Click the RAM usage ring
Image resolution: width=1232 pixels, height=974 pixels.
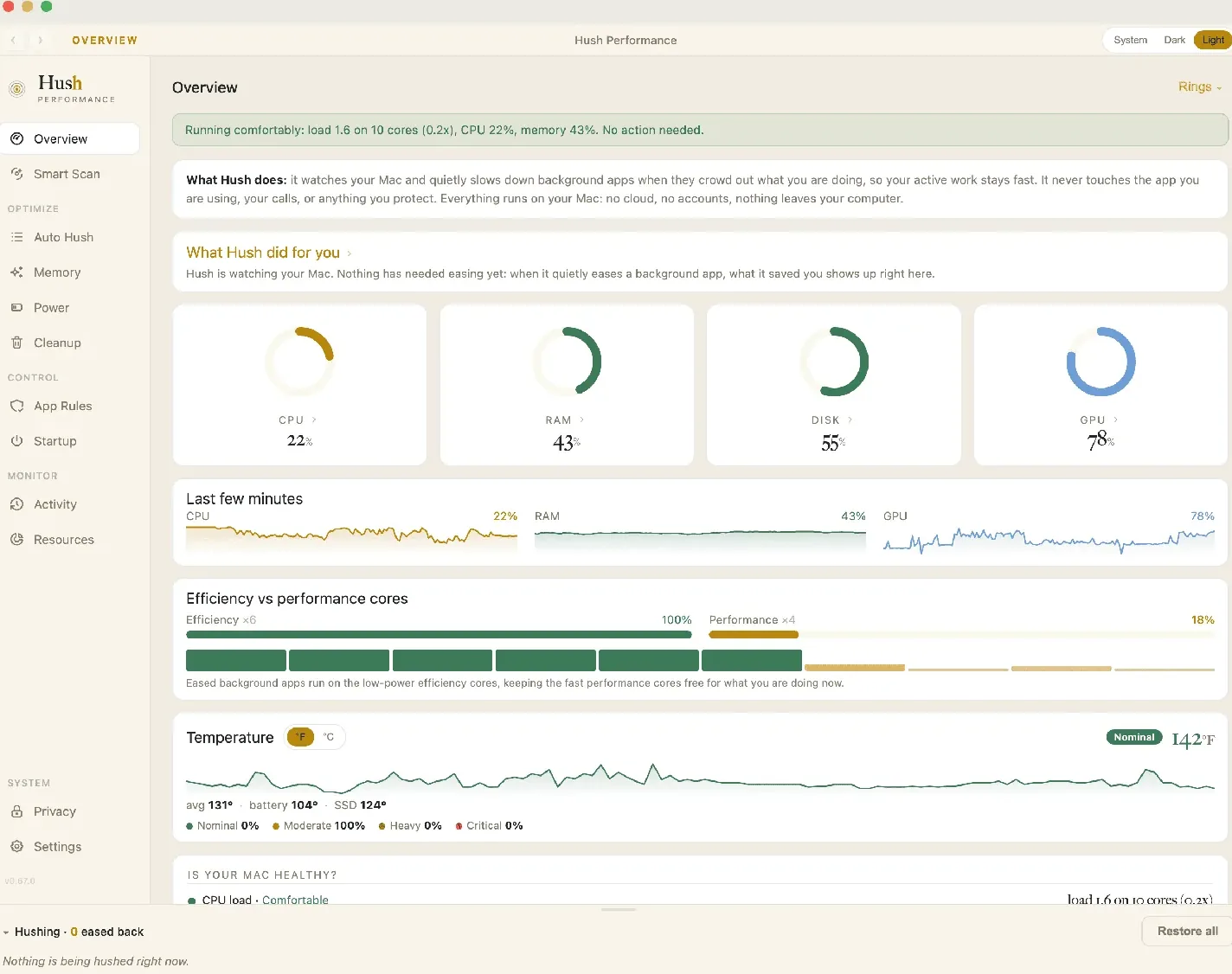point(567,362)
